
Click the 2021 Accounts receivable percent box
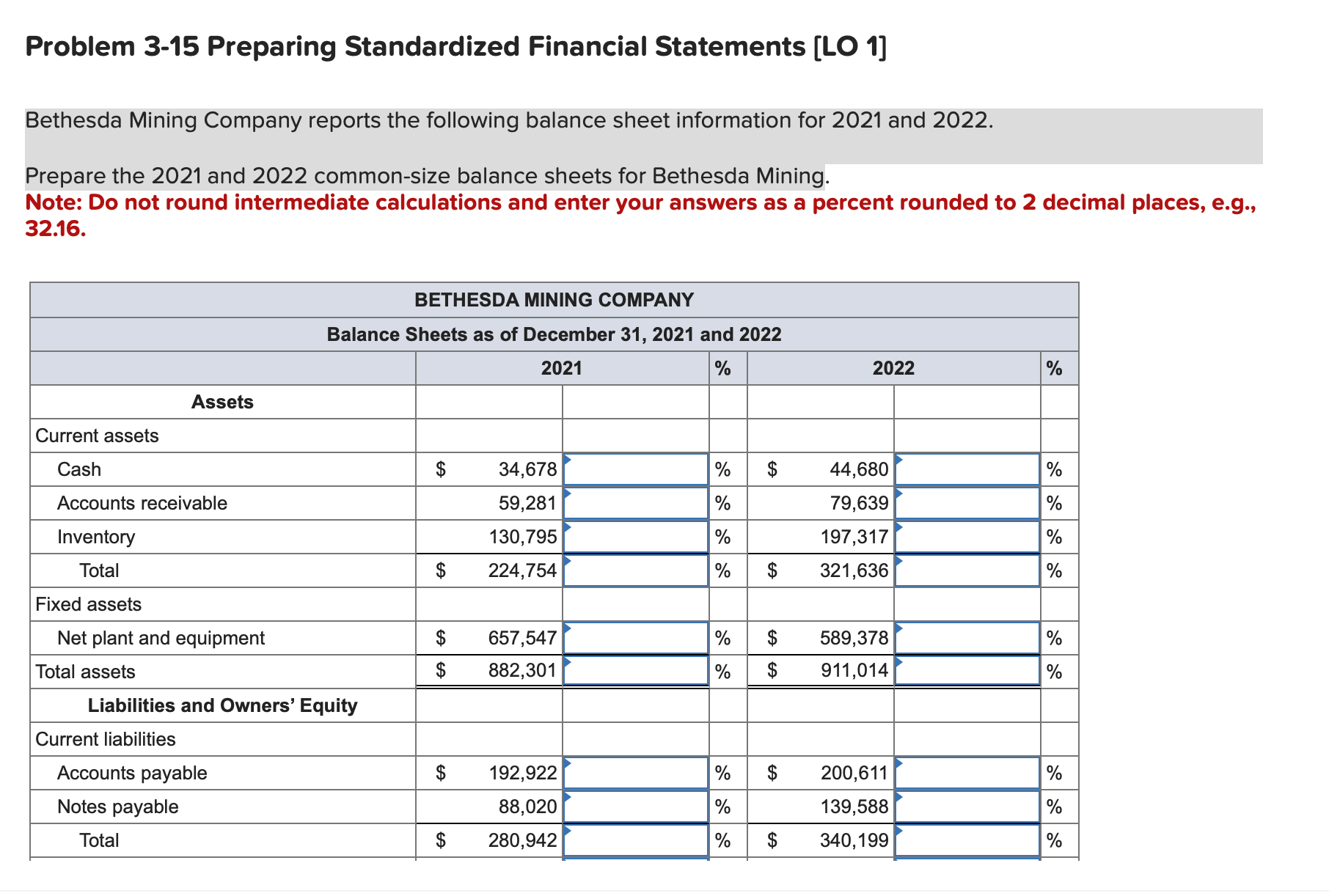pos(635,502)
